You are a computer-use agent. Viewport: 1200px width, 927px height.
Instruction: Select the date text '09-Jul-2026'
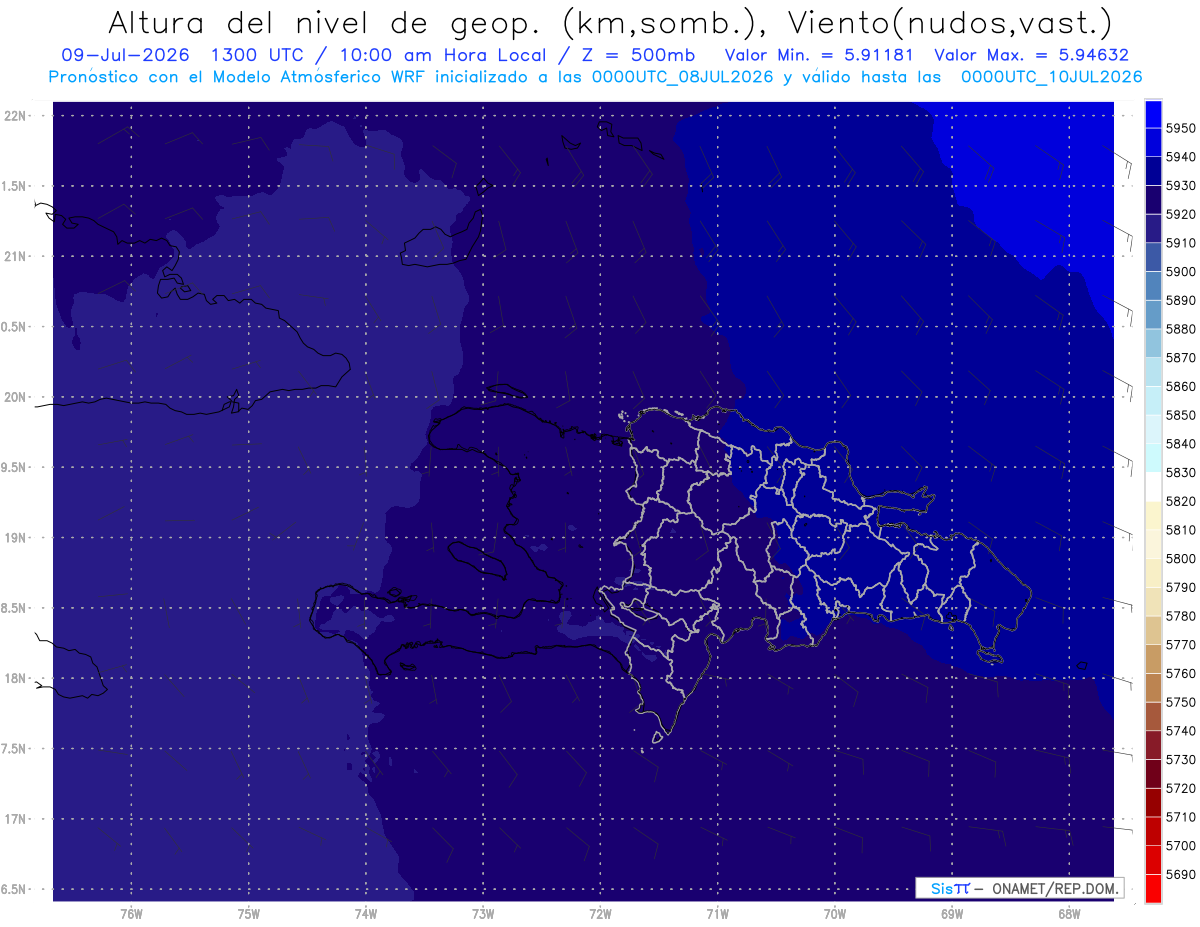(x=127, y=55)
